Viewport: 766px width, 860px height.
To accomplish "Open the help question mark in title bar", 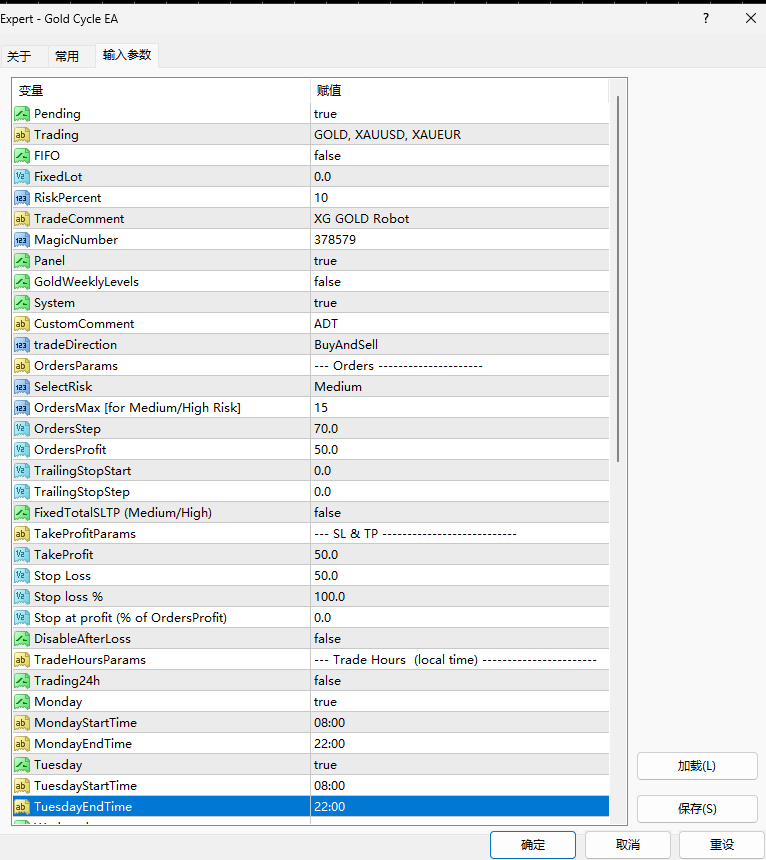I will (x=706, y=19).
